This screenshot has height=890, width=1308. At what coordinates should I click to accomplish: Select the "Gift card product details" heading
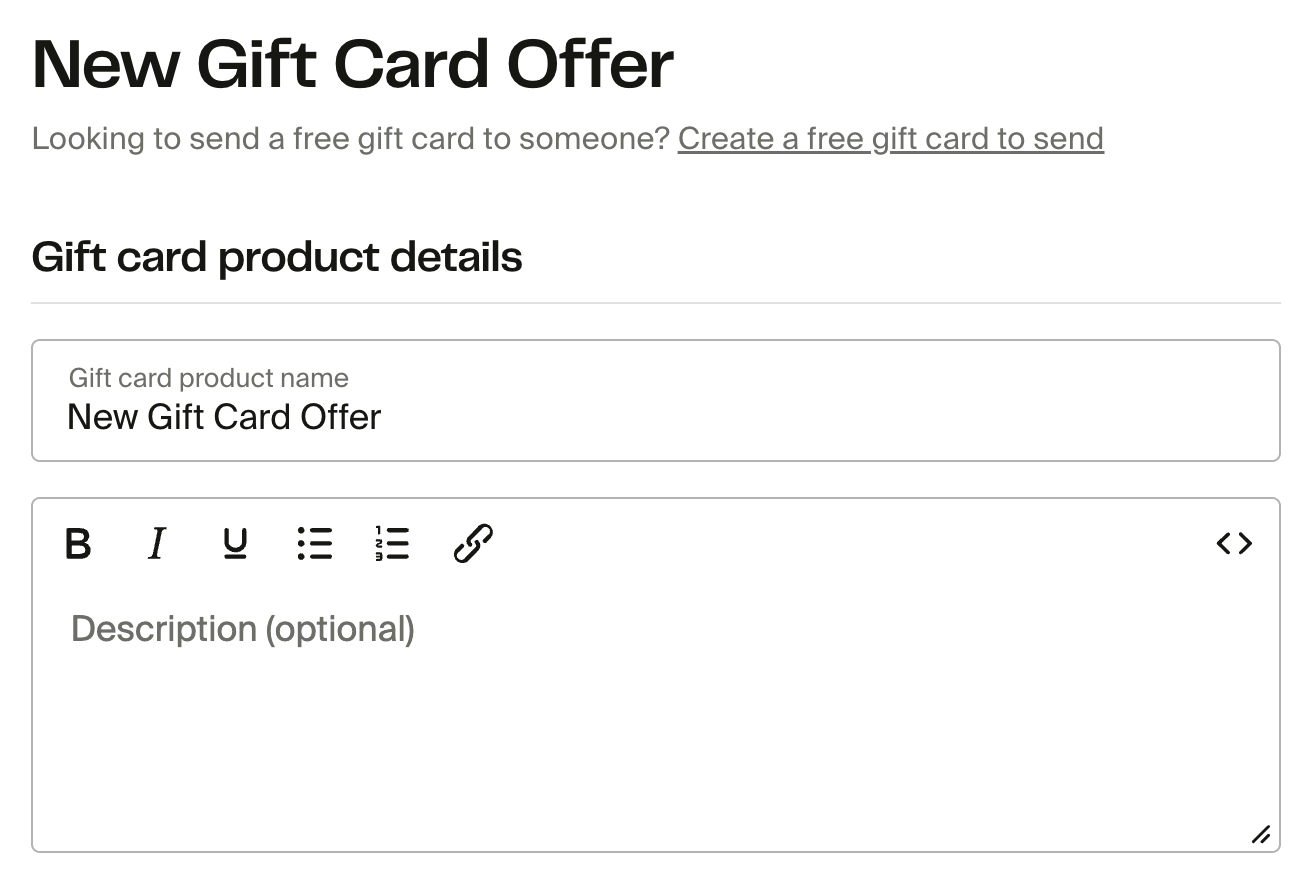coord(277,257)
